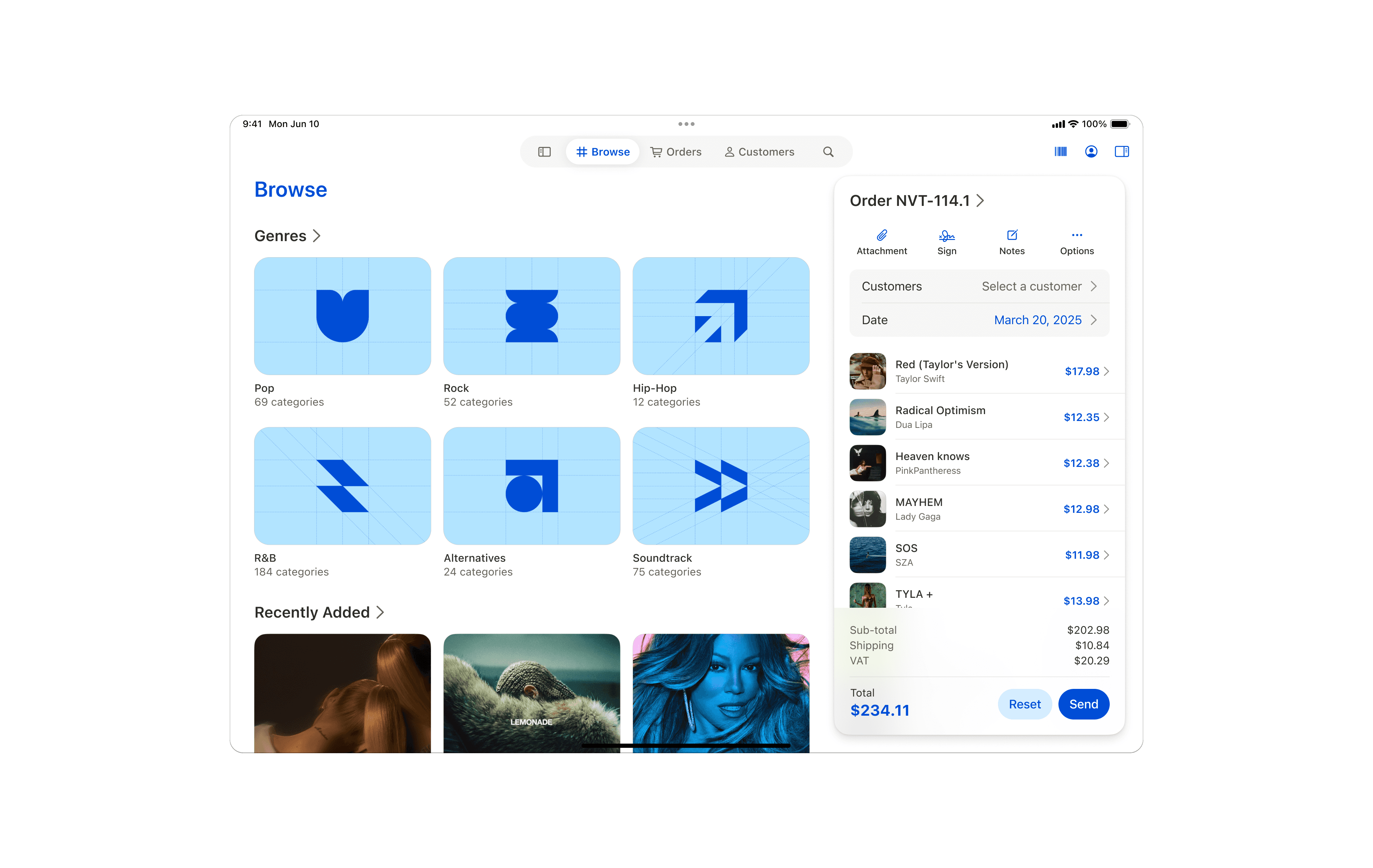The image size is (1373, 868).
Task: Add an attachment to the order
Action: click(882, 242)
